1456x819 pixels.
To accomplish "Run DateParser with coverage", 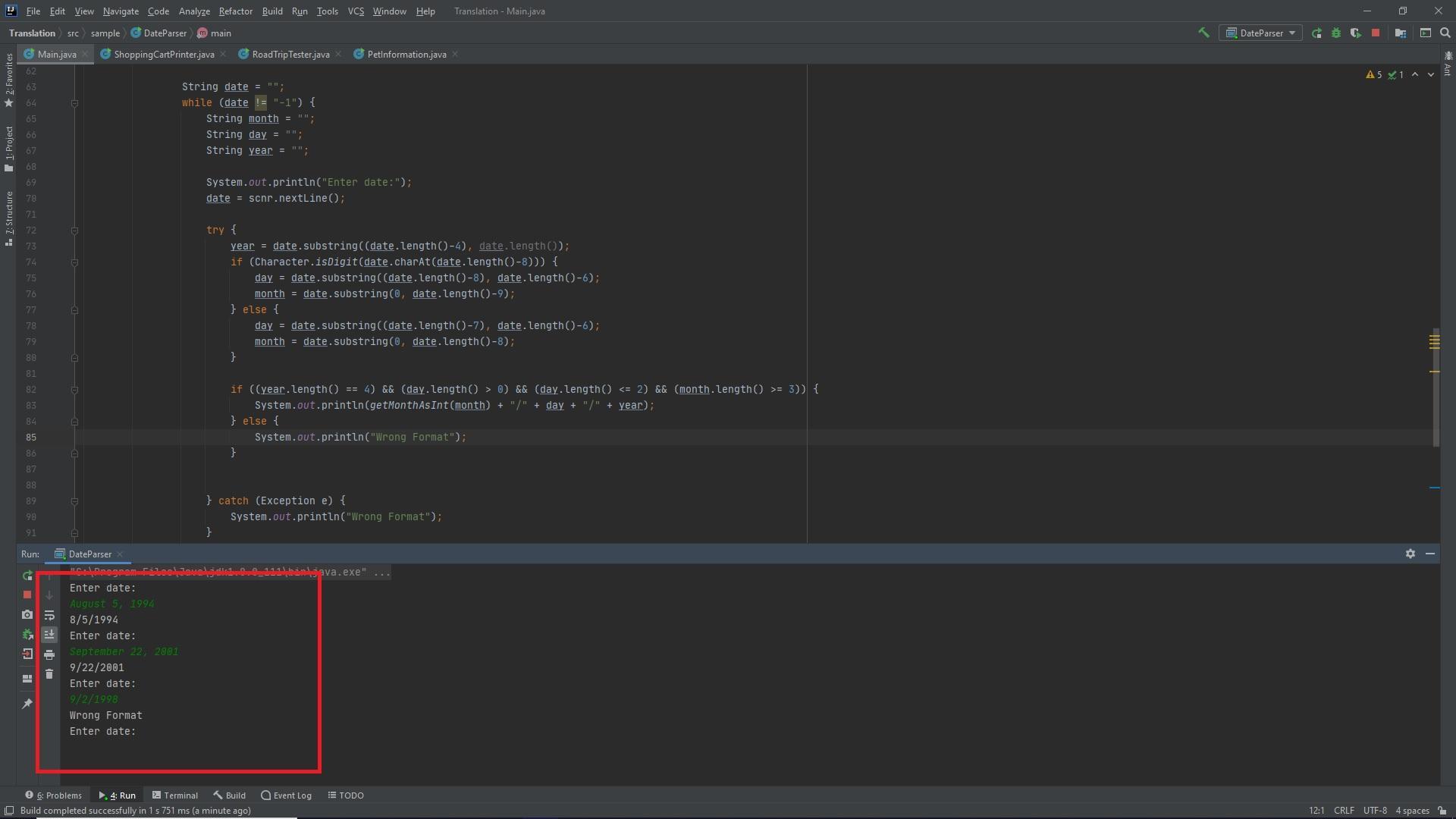I will 1356,33.
